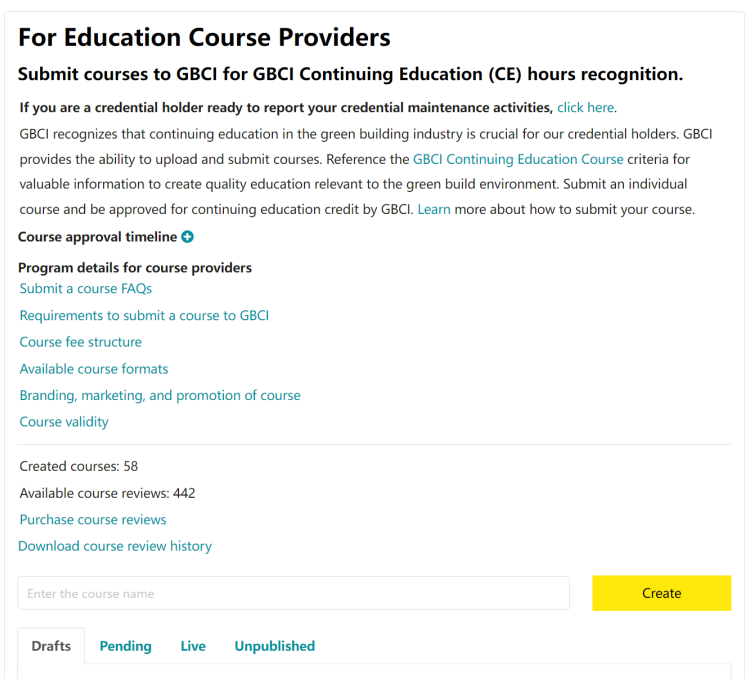View the Unpublished tab
This screenshot has width=748, height=679.
pos(275,646)
